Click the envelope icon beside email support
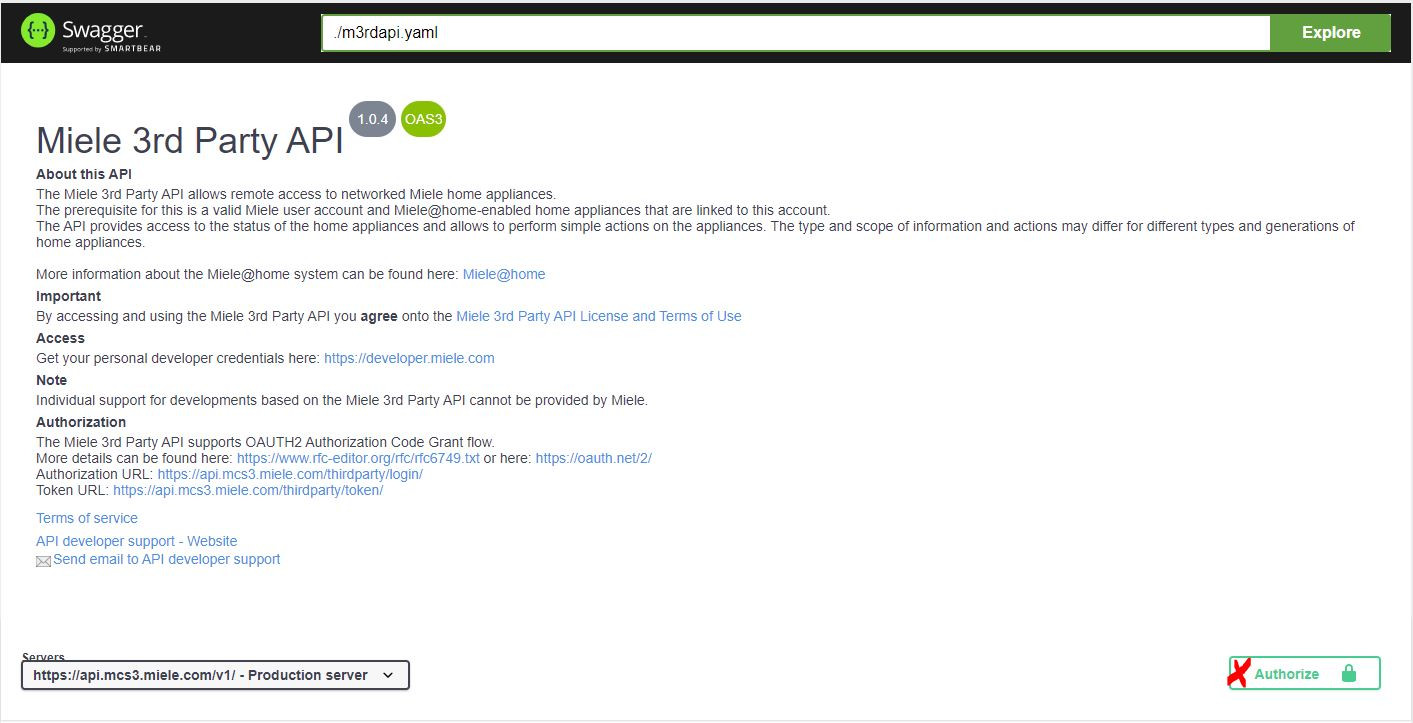The width and height of the screenshot is (1413, 723). pyautogui.click(x=43, y=561)
